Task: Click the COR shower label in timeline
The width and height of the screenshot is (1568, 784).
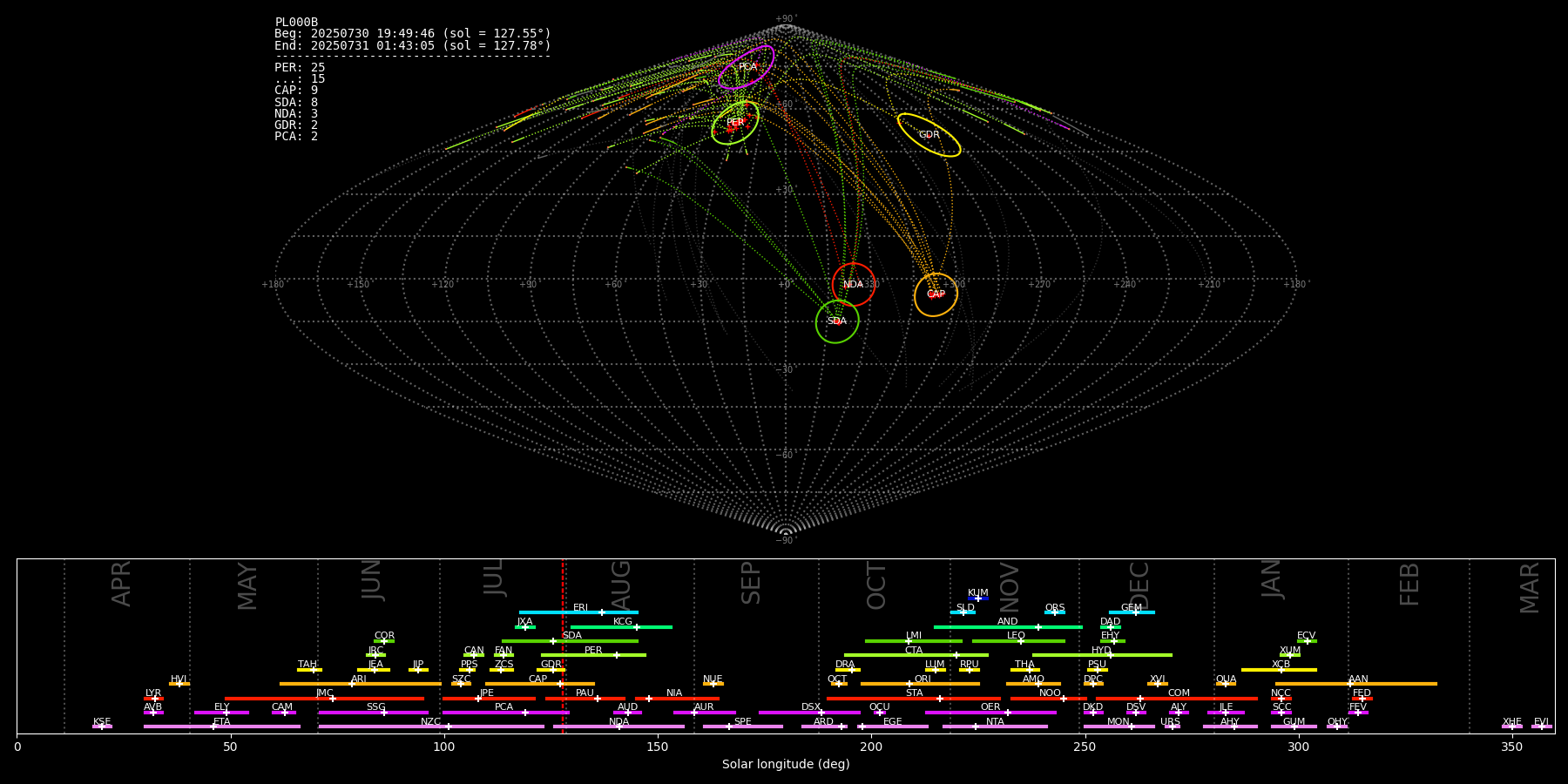Action: (x=384, y=636)
